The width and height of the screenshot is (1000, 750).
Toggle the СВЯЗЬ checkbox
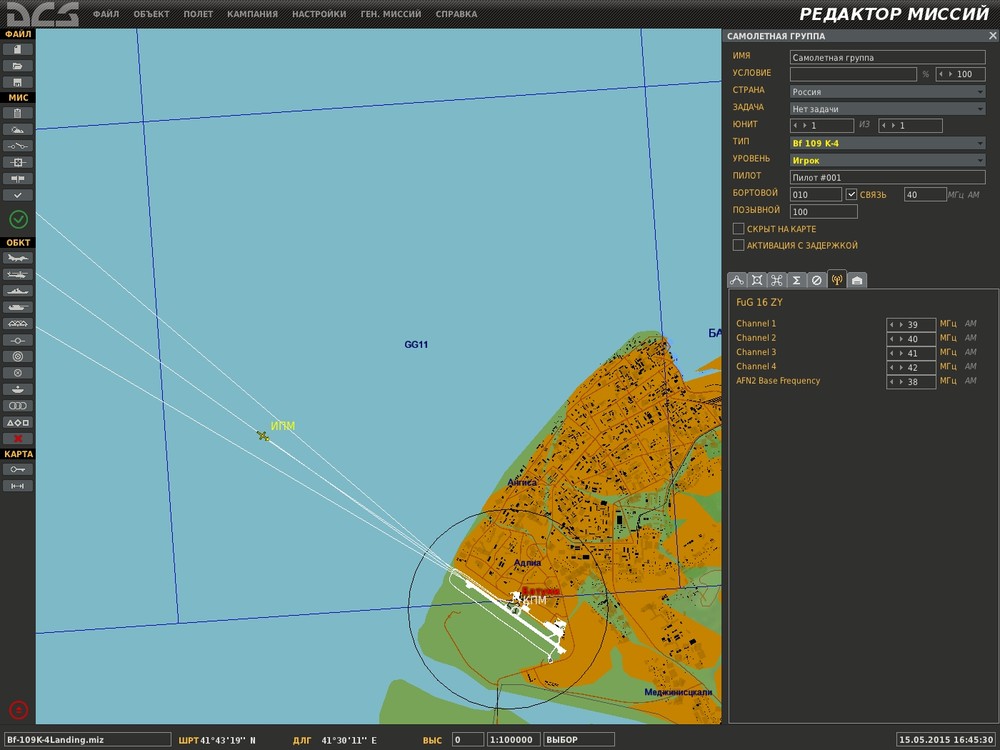[851, 195]
